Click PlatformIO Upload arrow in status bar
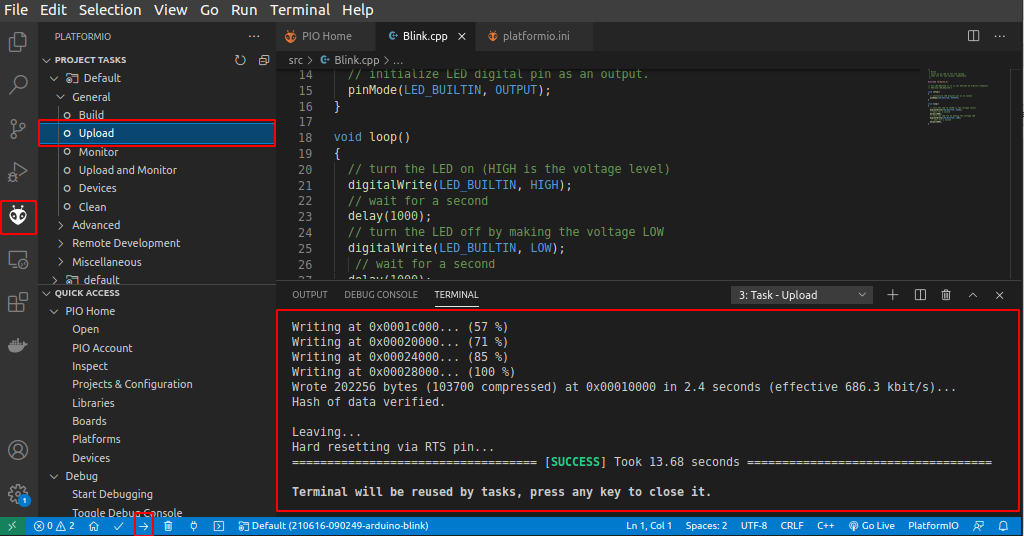Image resolution: width=1024 pixels, height=536 pixels. tap(144, 526)
